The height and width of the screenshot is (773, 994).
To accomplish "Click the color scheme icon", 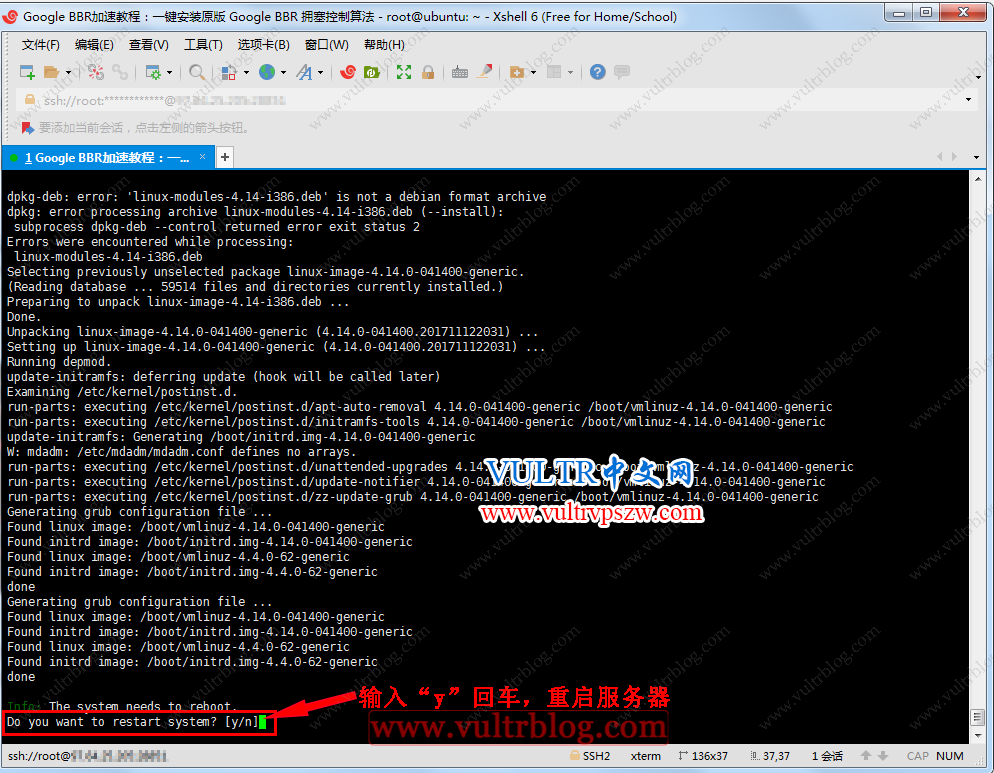I will (x=228, y=72).
